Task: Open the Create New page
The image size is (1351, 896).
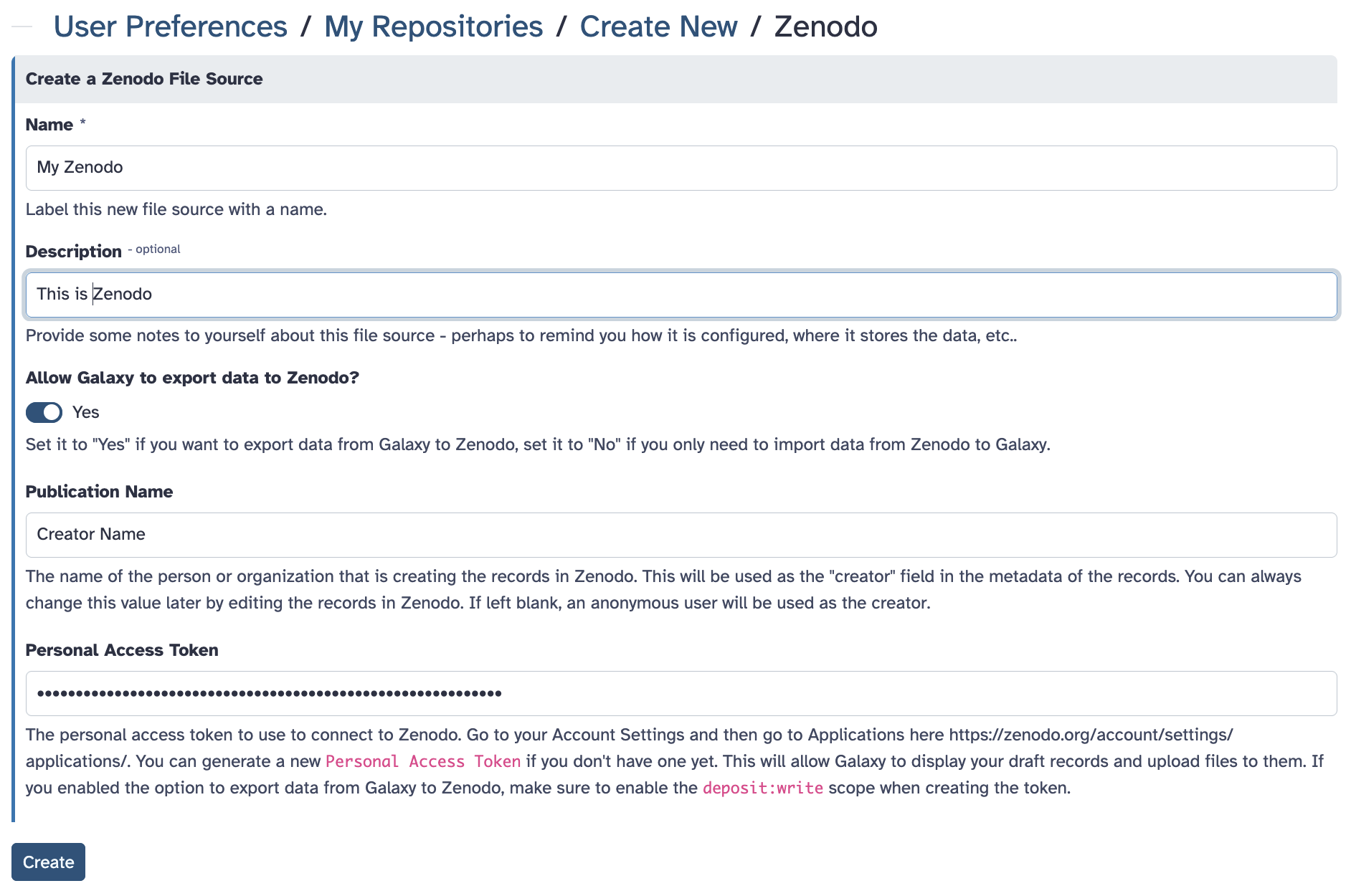Action: pos(659,27)
